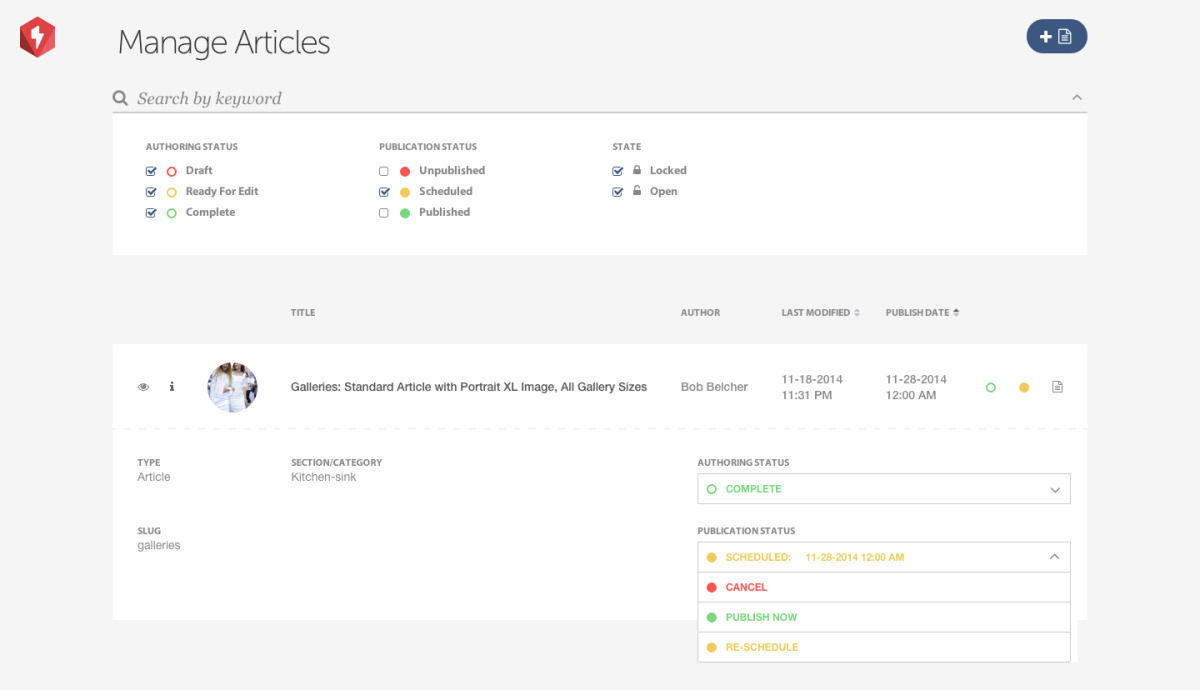Click the search magnifier icon
The image size is (1200, 690).
pyautogui.click(x=120, y=98)
